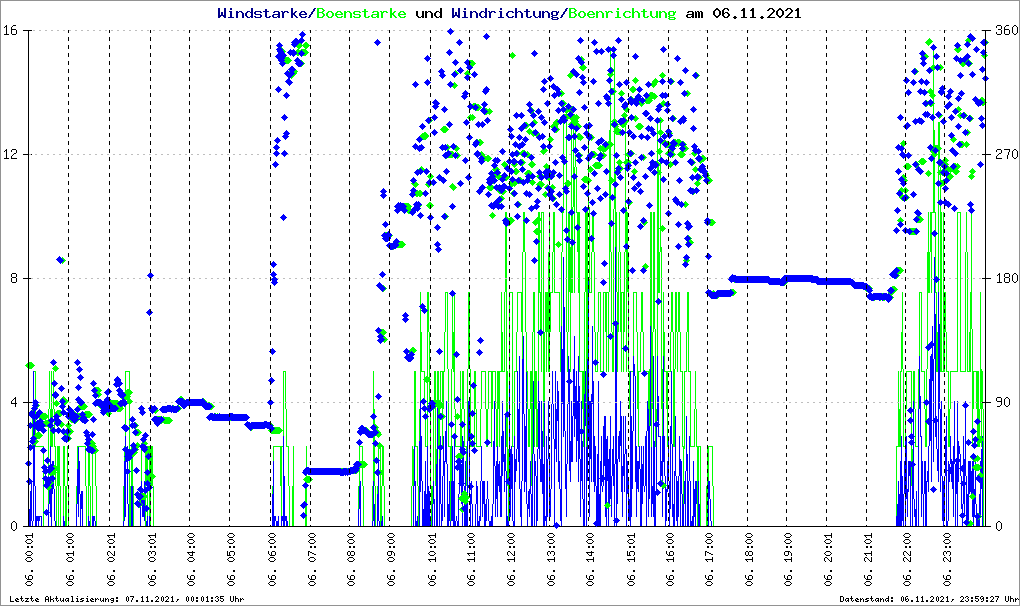Screen dimensions: 1020x606
Task: Click the '06. 11:00' time axis label
Action: point(470,559)
